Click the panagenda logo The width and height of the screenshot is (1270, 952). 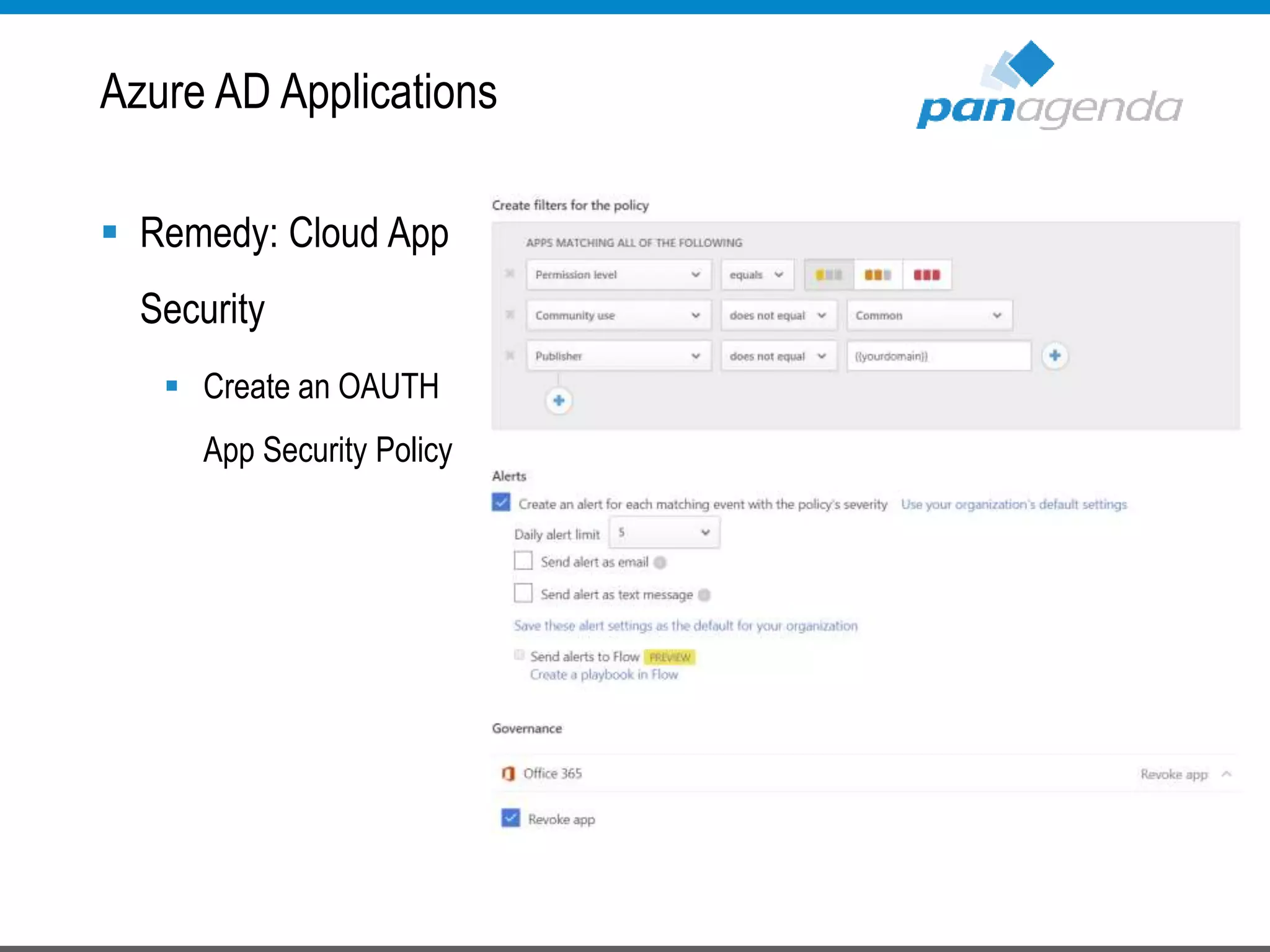click(1049, 86)
